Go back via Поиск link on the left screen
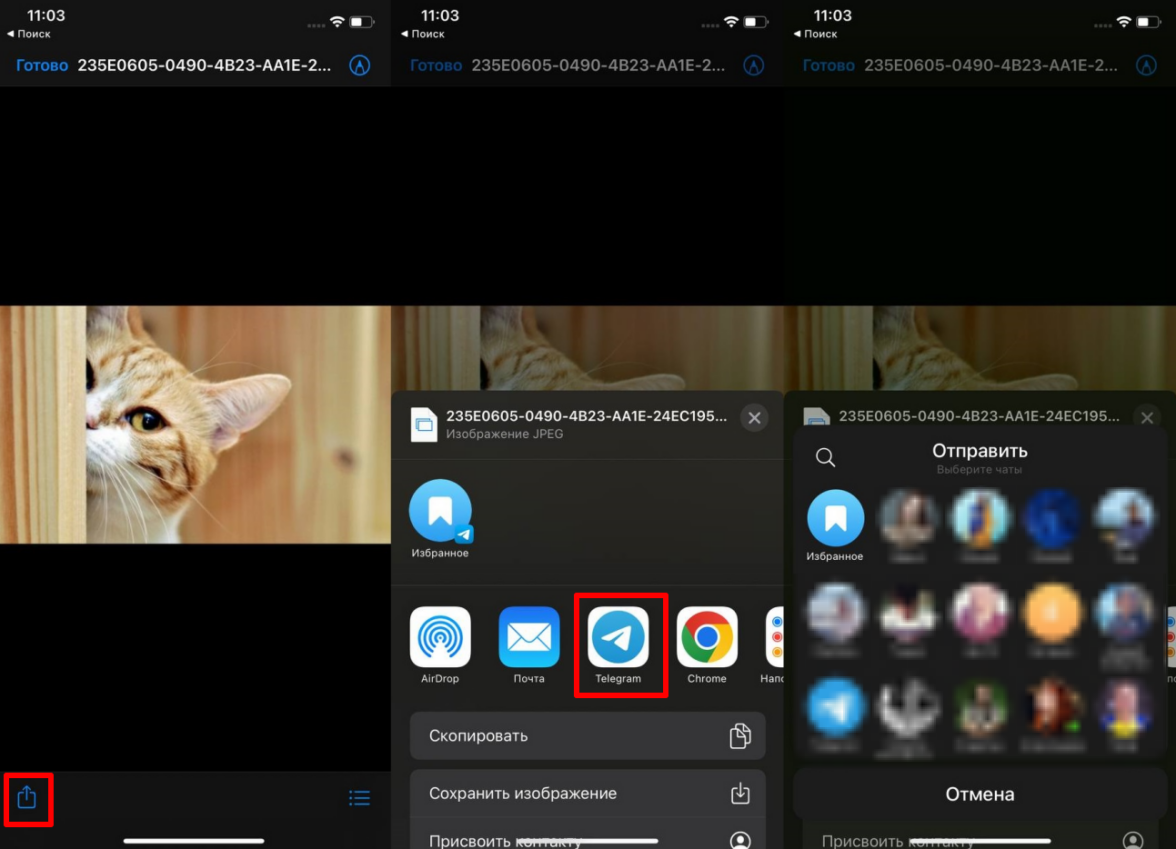Image resolution: width=1176 pixels, height=849 pixels. [x=29, y=34]
